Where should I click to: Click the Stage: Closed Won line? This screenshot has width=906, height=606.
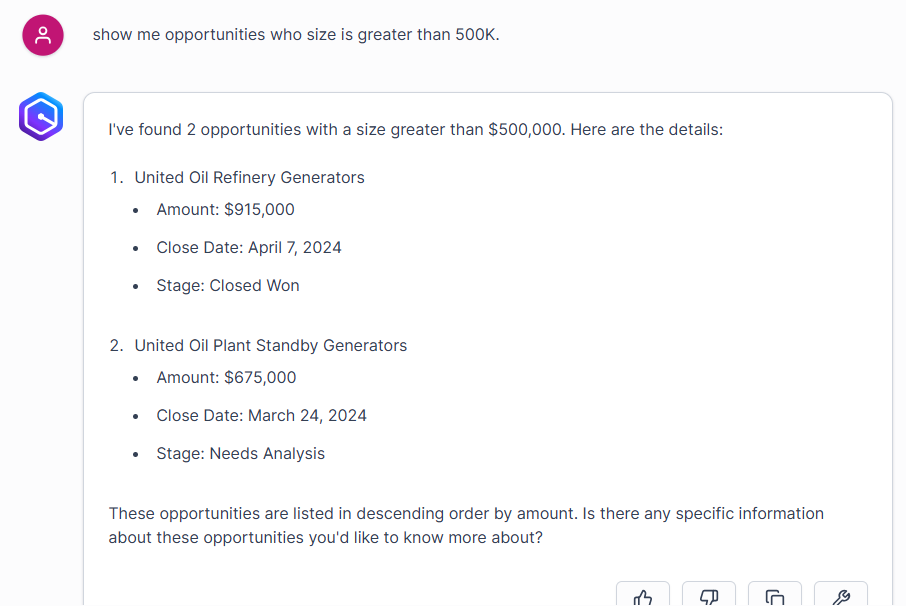(x=228, y=286)
